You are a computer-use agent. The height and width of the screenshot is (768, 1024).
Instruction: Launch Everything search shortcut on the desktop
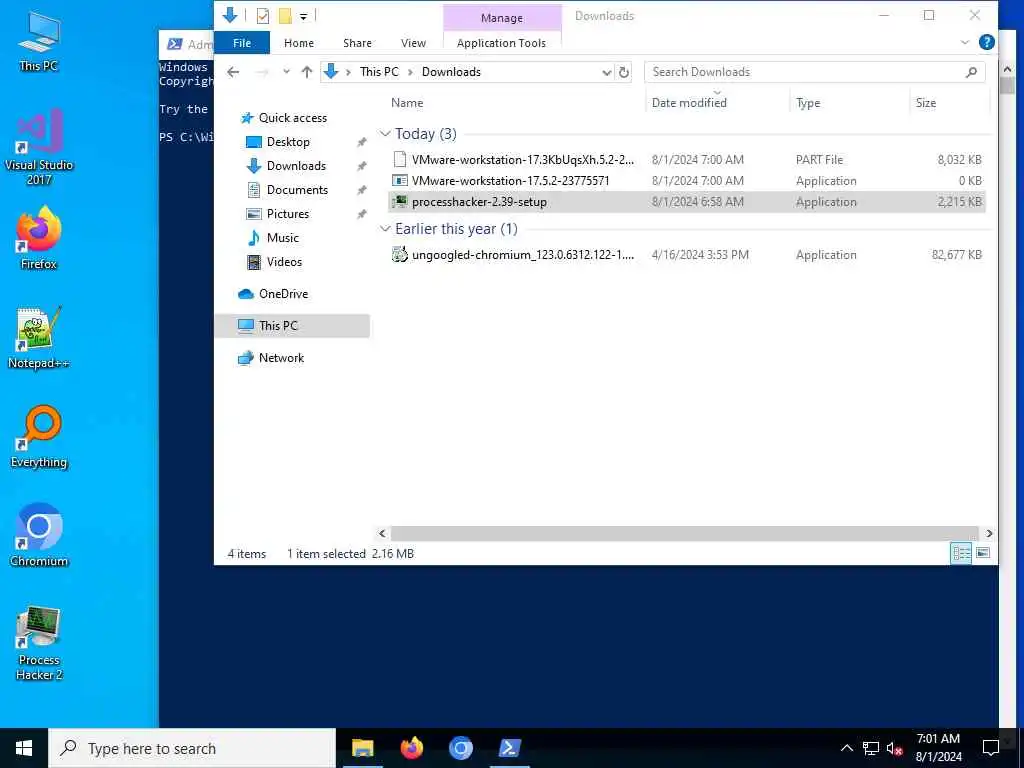[39, 437]
